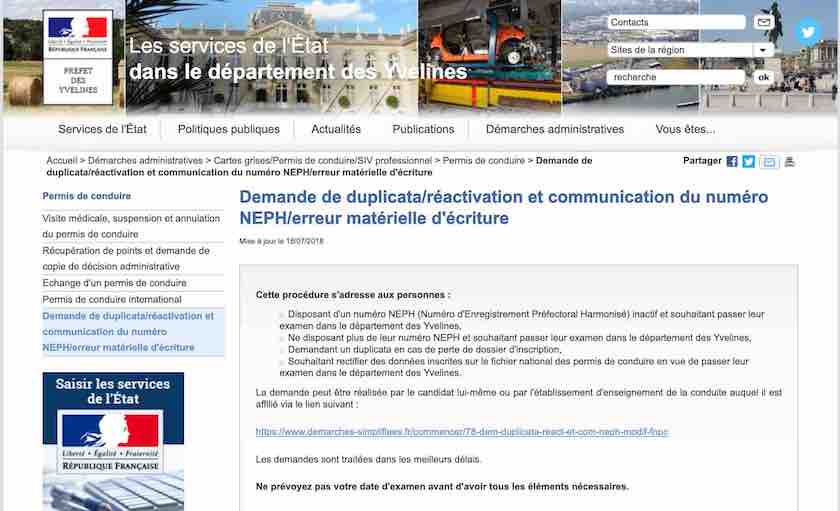Share the page by email icon
This screenshot has height=511, width=840.
(x=769, y=162)
